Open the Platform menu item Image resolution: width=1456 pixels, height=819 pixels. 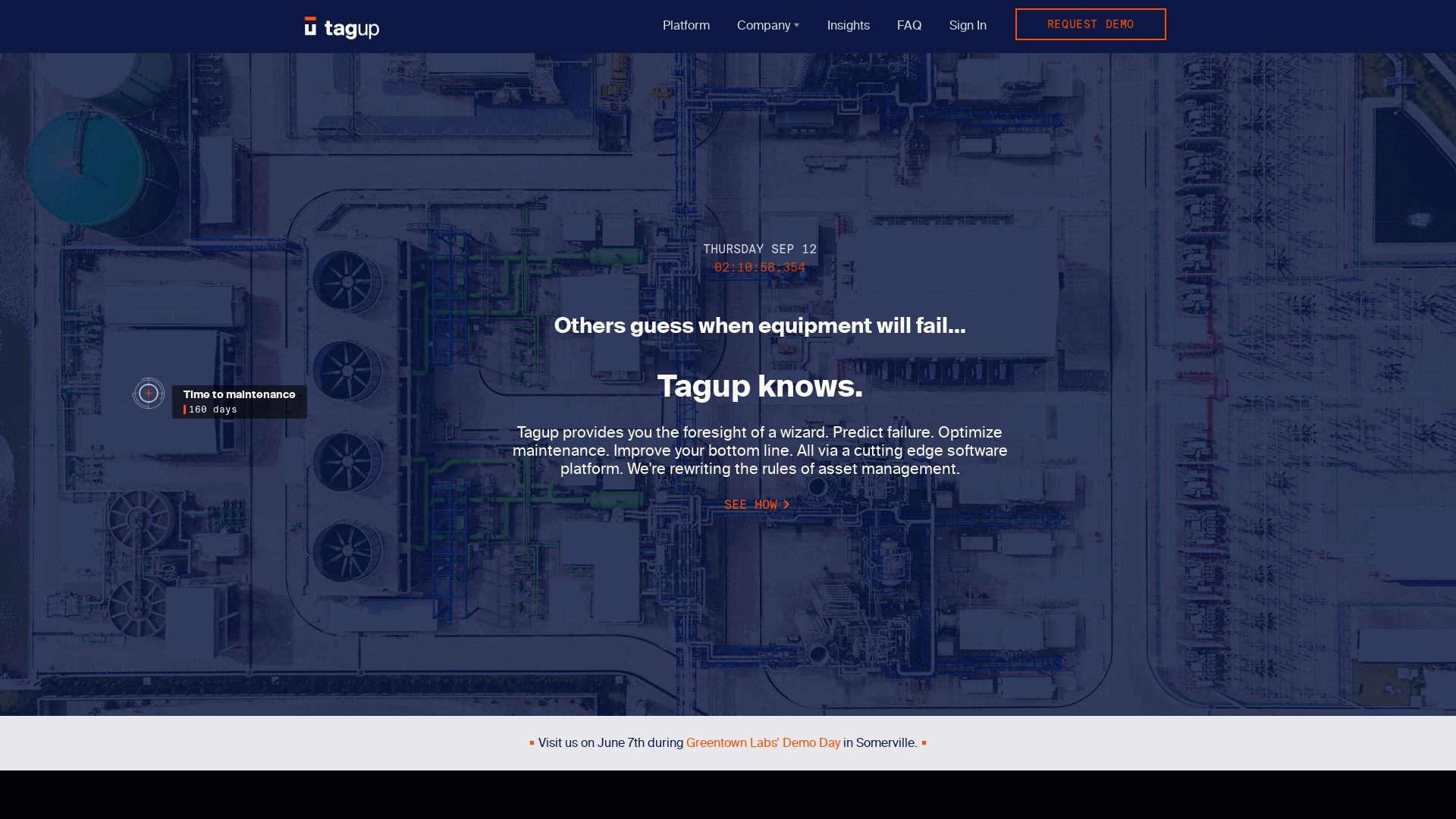(686, 26)
